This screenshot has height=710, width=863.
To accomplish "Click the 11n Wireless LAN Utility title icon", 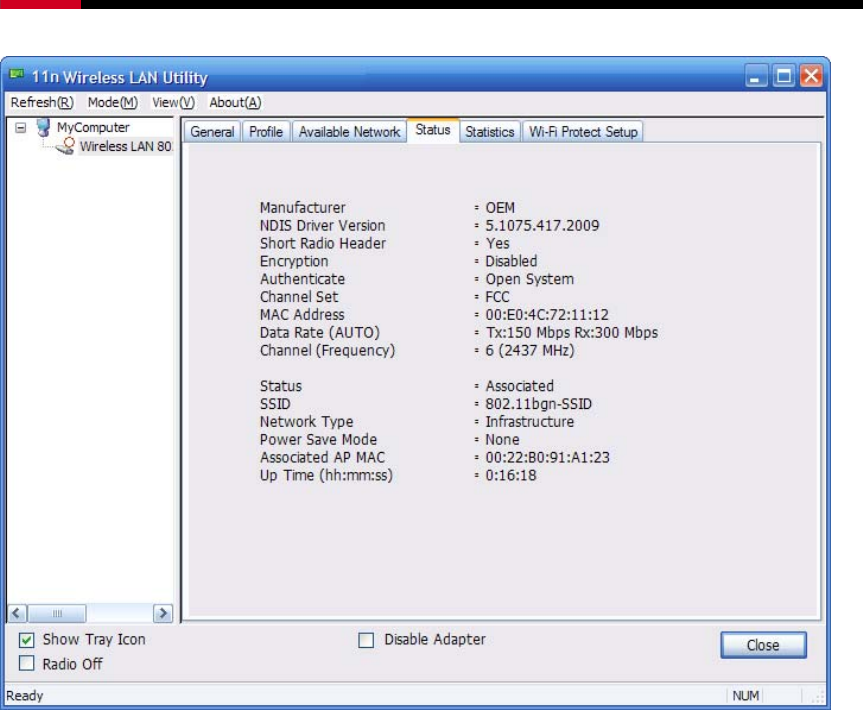I will 17,77.
